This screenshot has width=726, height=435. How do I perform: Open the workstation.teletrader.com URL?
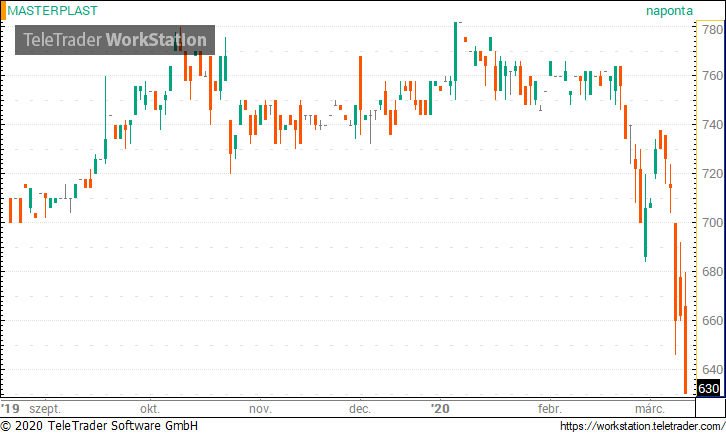tap(642, 426)
